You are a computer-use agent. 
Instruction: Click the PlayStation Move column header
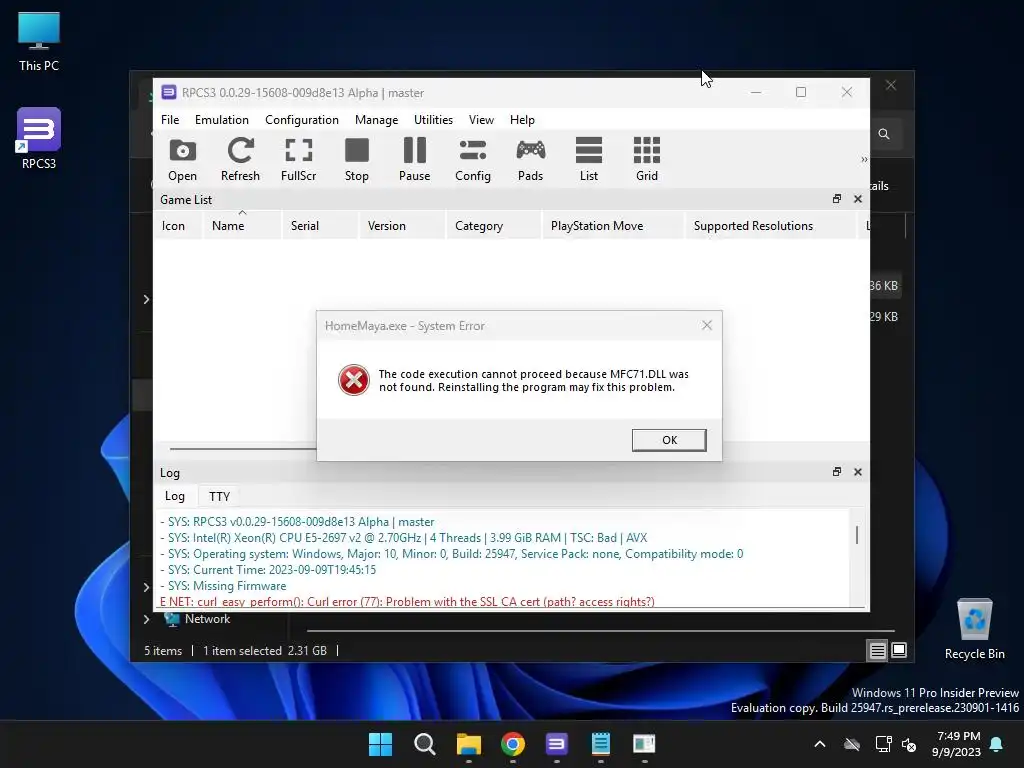(x=613, y=225)
